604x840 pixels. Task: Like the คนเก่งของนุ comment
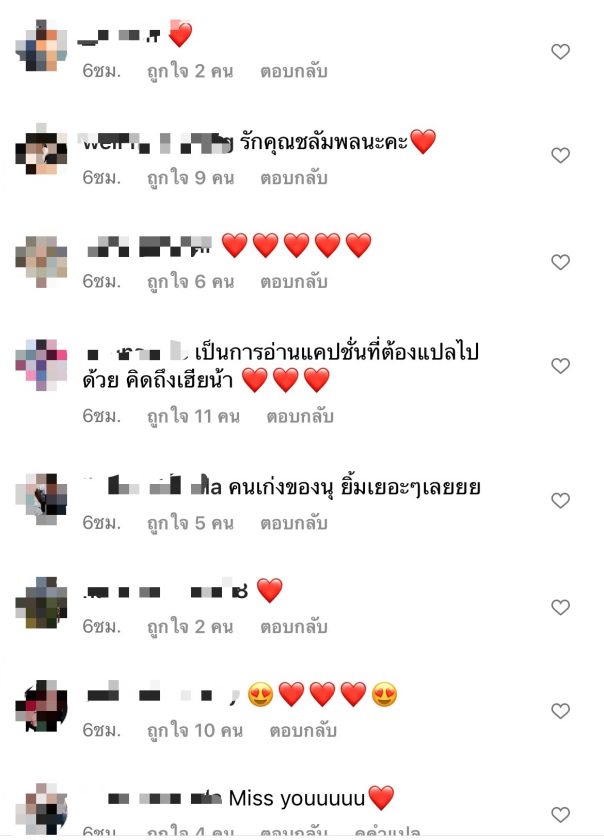click(x=560, y=500)
